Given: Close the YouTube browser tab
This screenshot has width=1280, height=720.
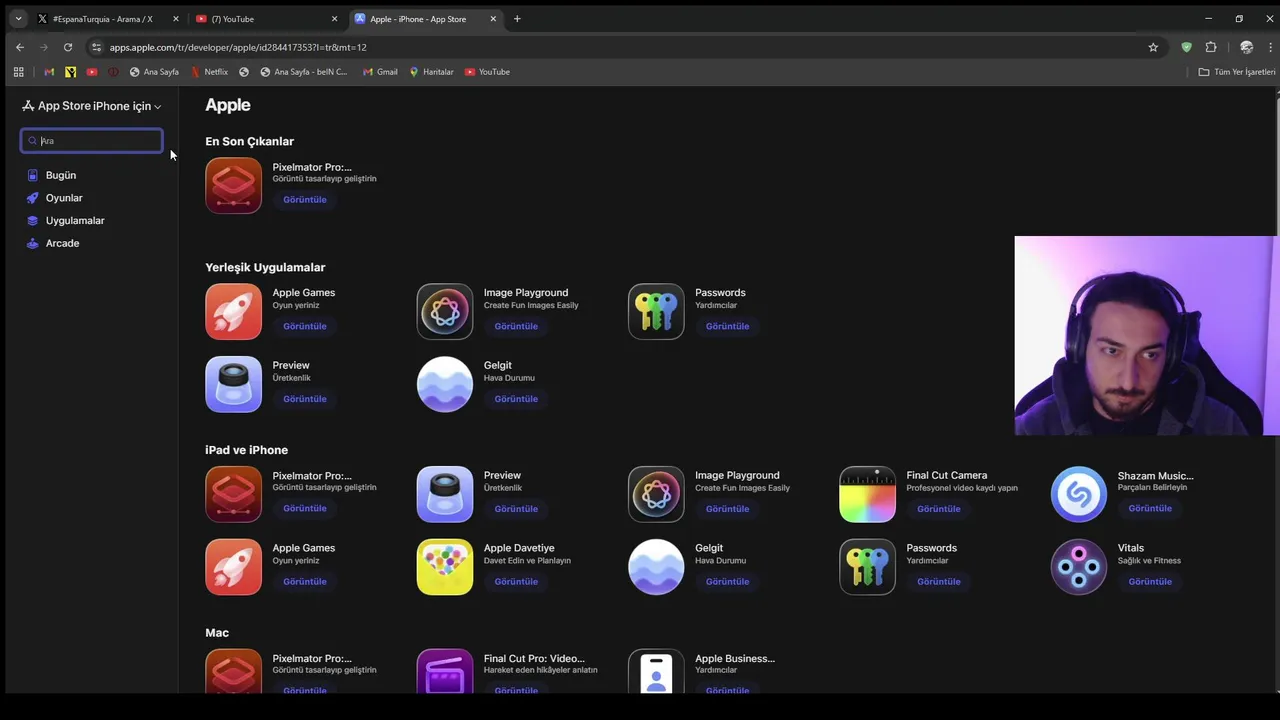Looking at the screenshot, I should [334, 19].
